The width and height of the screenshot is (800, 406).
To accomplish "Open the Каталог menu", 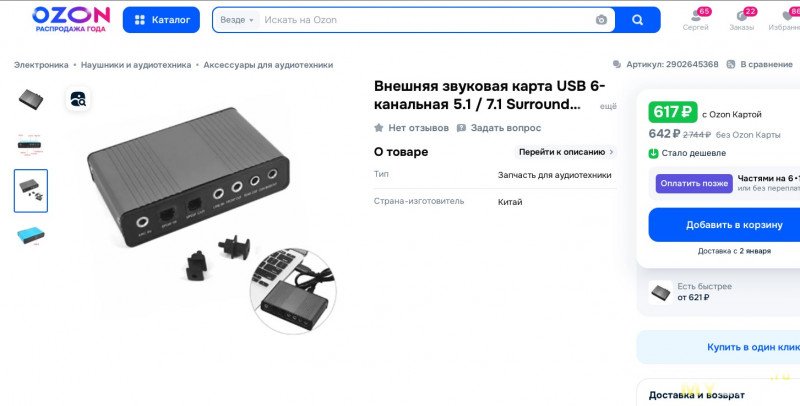I will click(161, 20).
